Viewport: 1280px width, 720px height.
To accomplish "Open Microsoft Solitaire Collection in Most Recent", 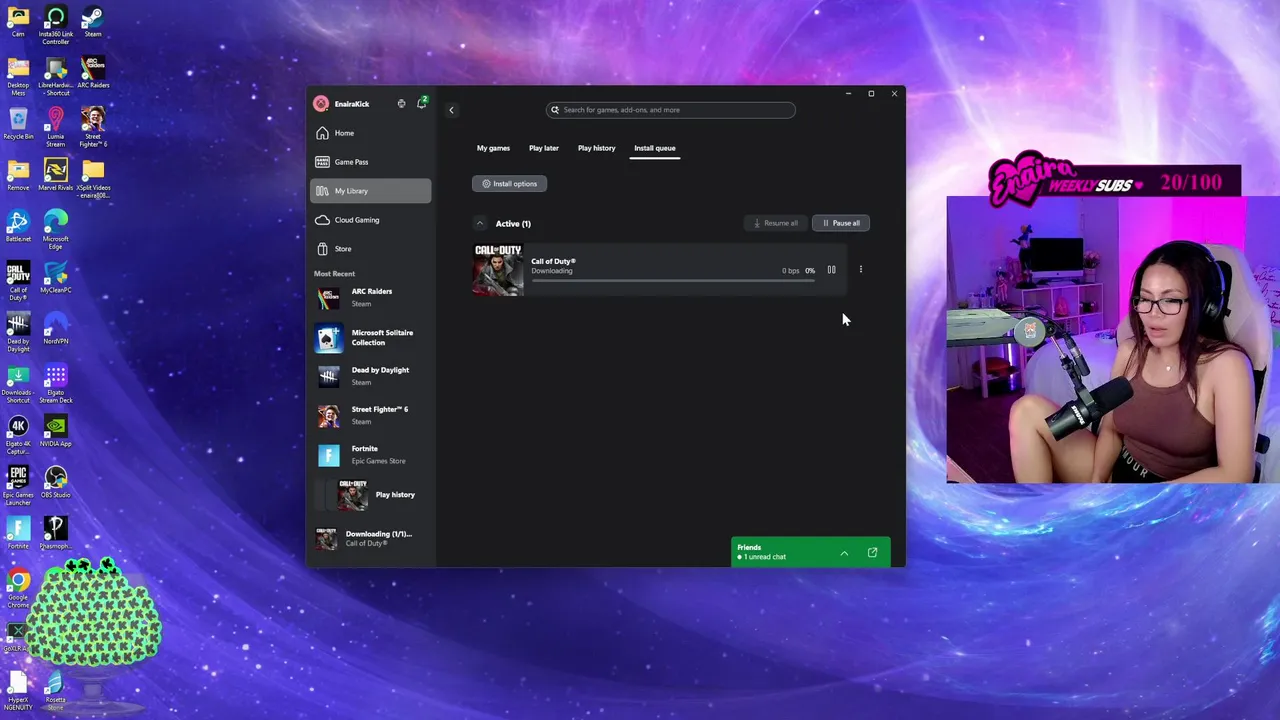I will (x=370, y=338).
